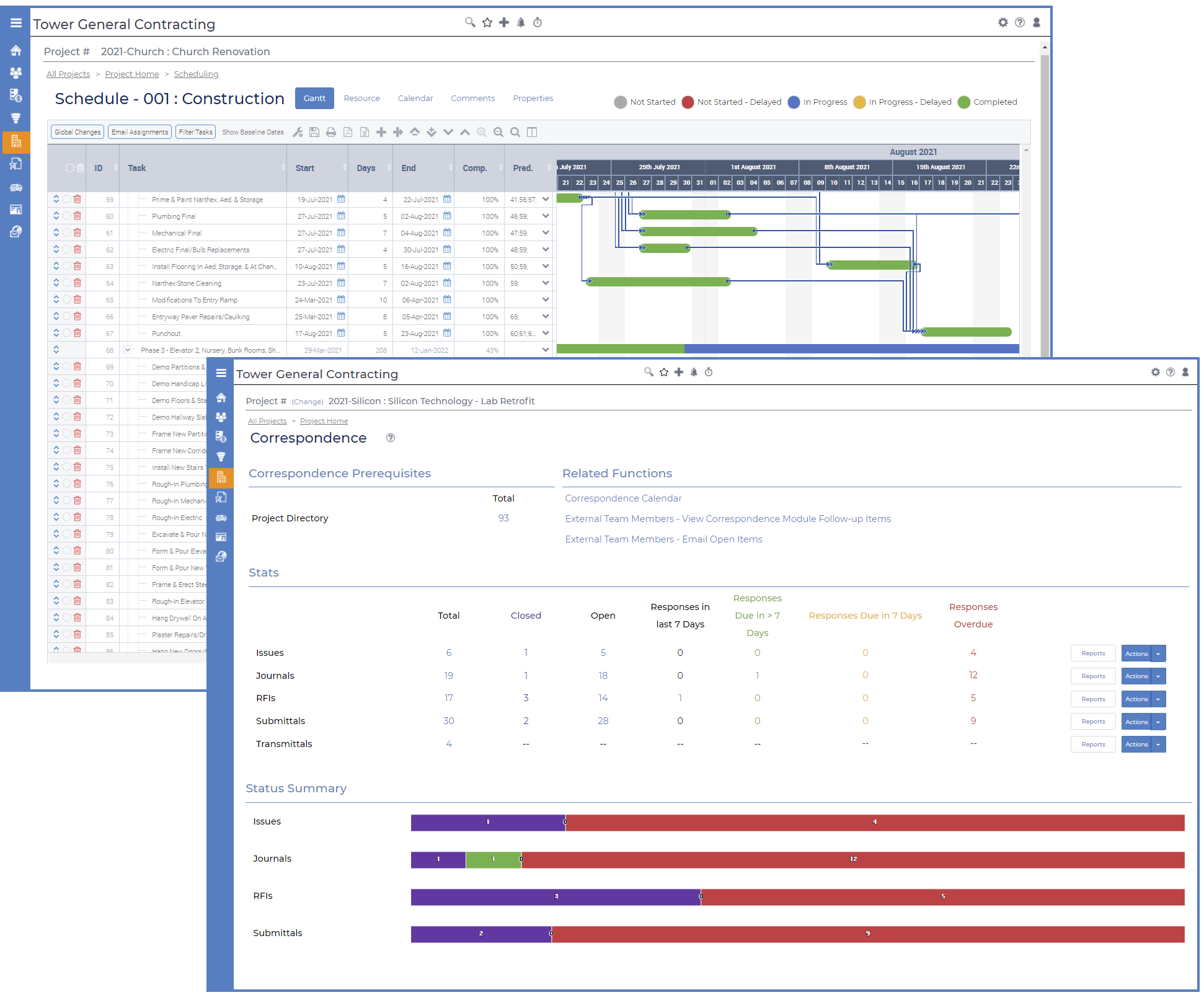This screenshot has width=1204, height=995.
Task: Toggle the select-all circle in the table header
Action: pyautogui.click(x=69, y=168)
